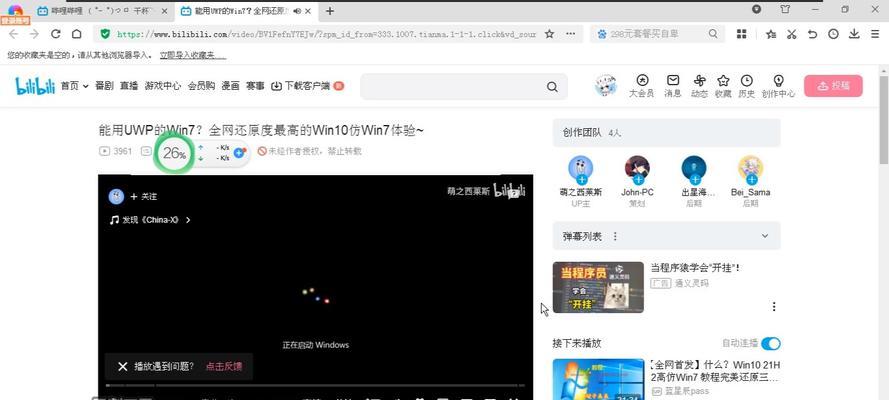The width and height of the screenshot is (889, 400).
Task: Reload the page with the refresh icon
Action: [56, 34]
